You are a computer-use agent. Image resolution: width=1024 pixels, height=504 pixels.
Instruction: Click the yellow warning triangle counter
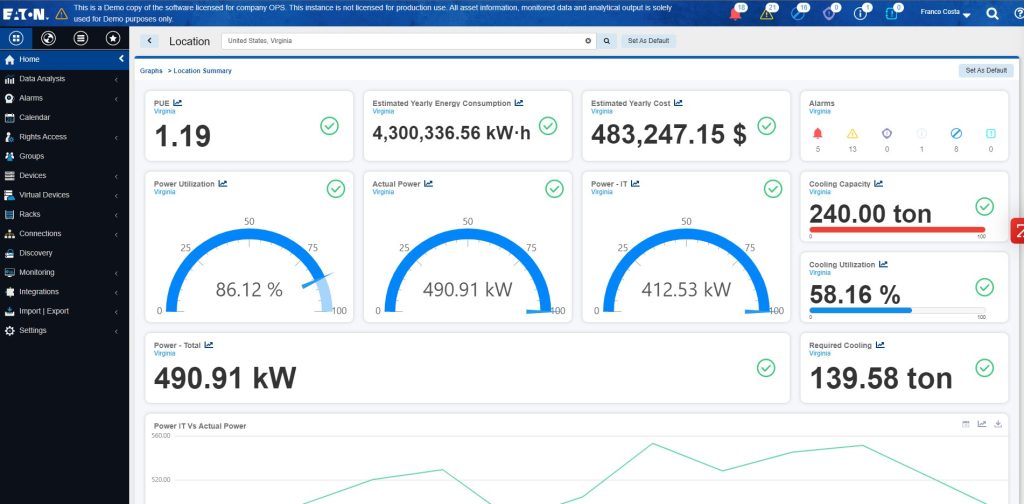767,14
